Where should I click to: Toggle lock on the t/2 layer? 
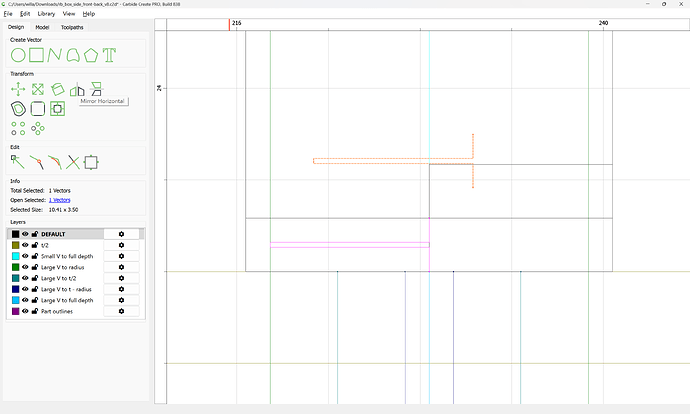pos(35,245)
